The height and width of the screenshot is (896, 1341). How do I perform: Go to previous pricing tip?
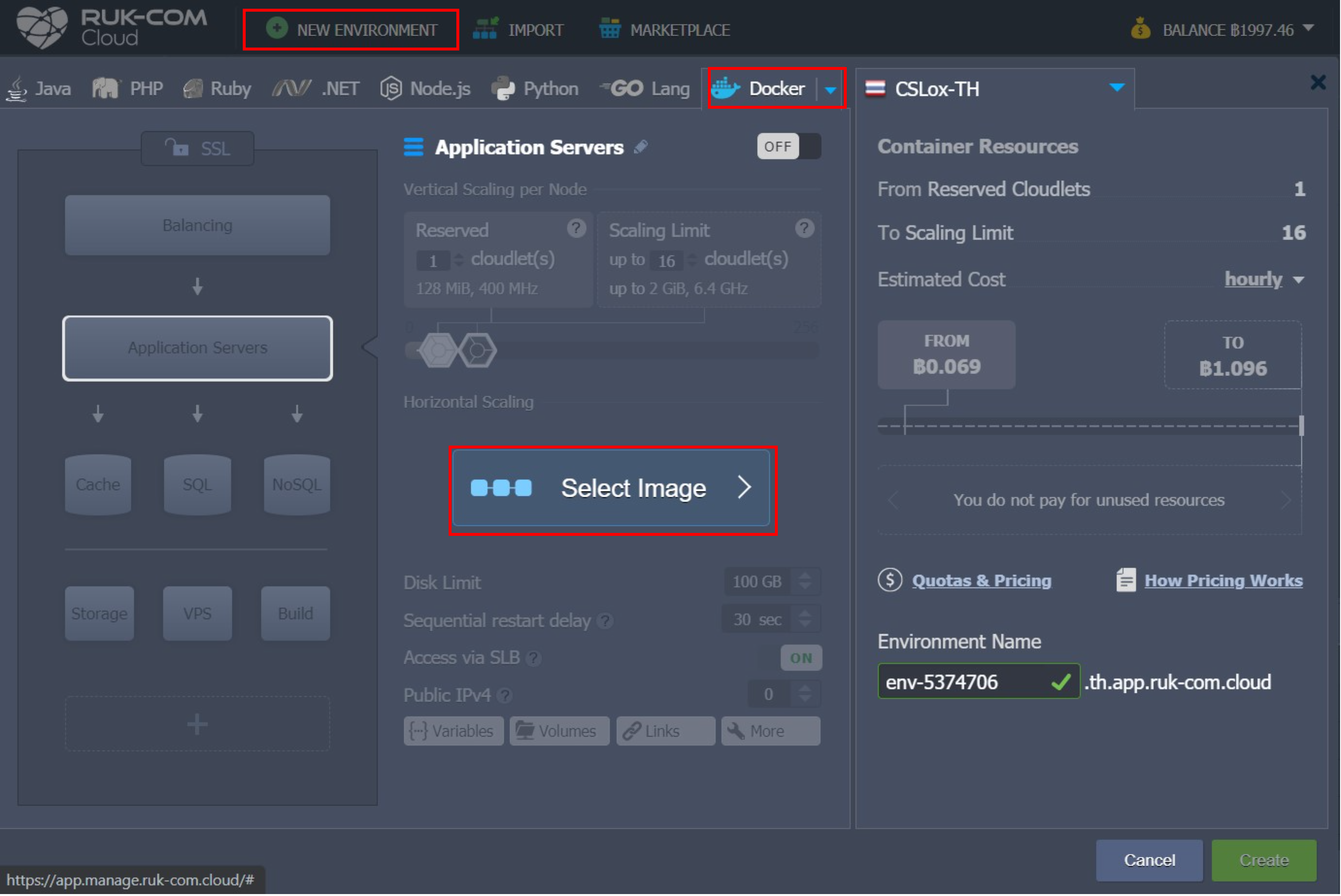(893, 501)
